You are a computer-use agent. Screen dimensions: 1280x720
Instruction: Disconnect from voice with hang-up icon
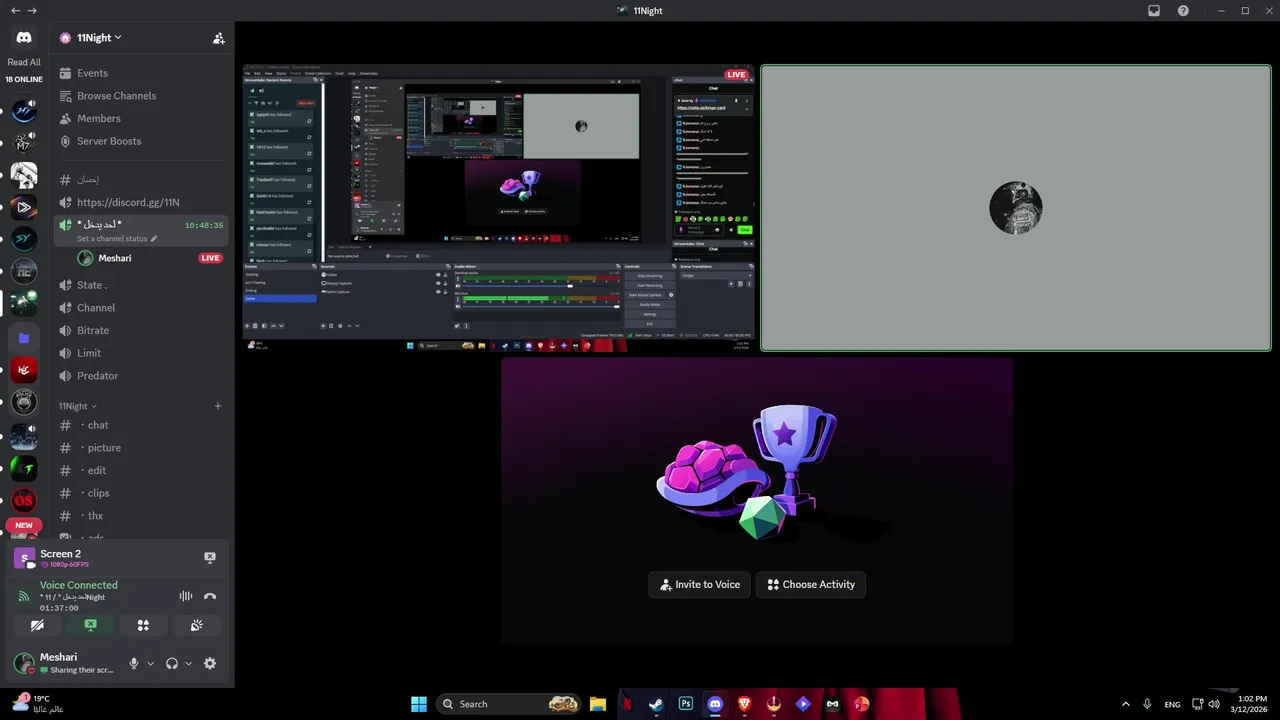210,596
